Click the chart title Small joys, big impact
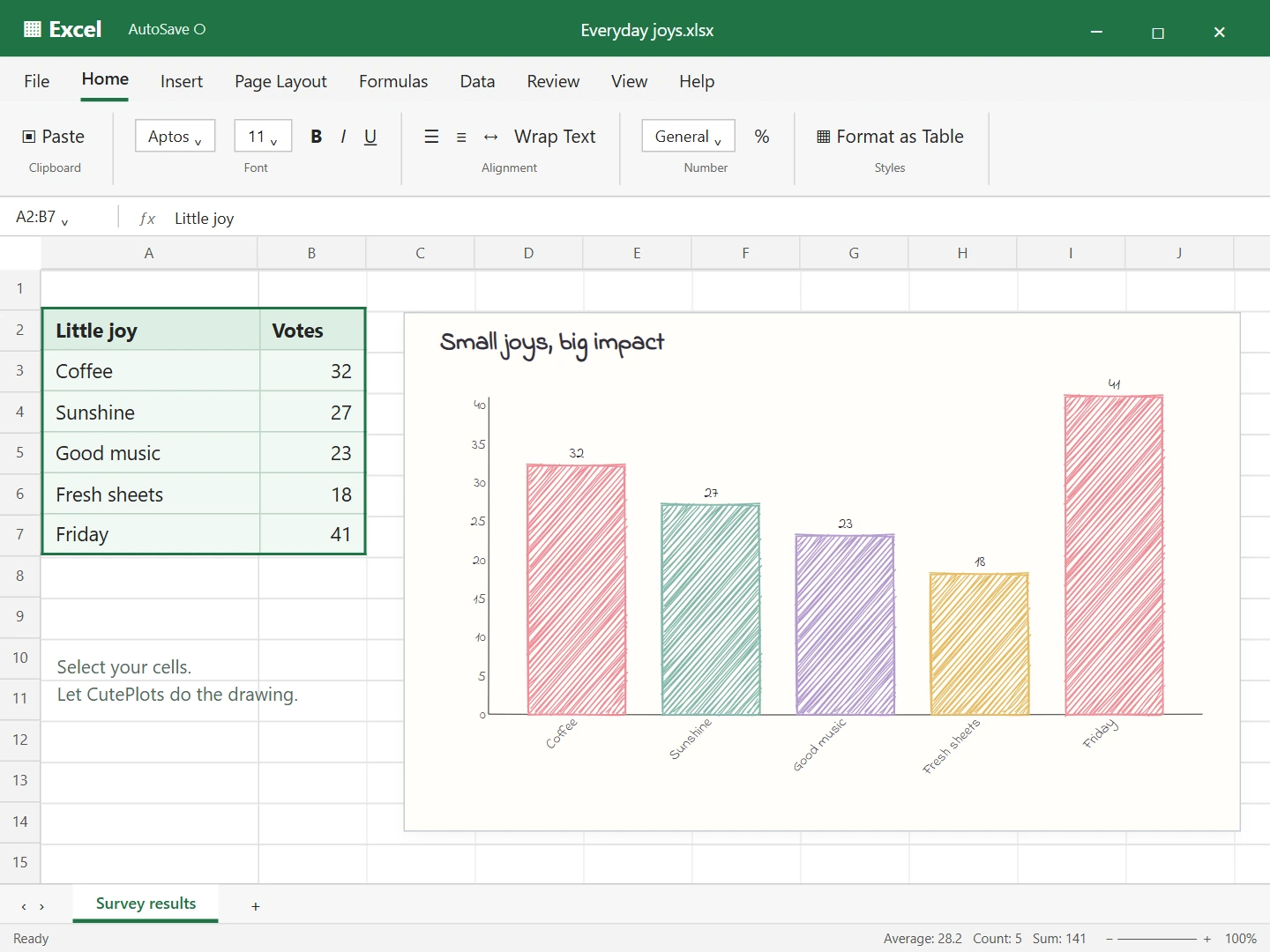Viewport: 1270px width, 952px height. (x=552, y=344)
